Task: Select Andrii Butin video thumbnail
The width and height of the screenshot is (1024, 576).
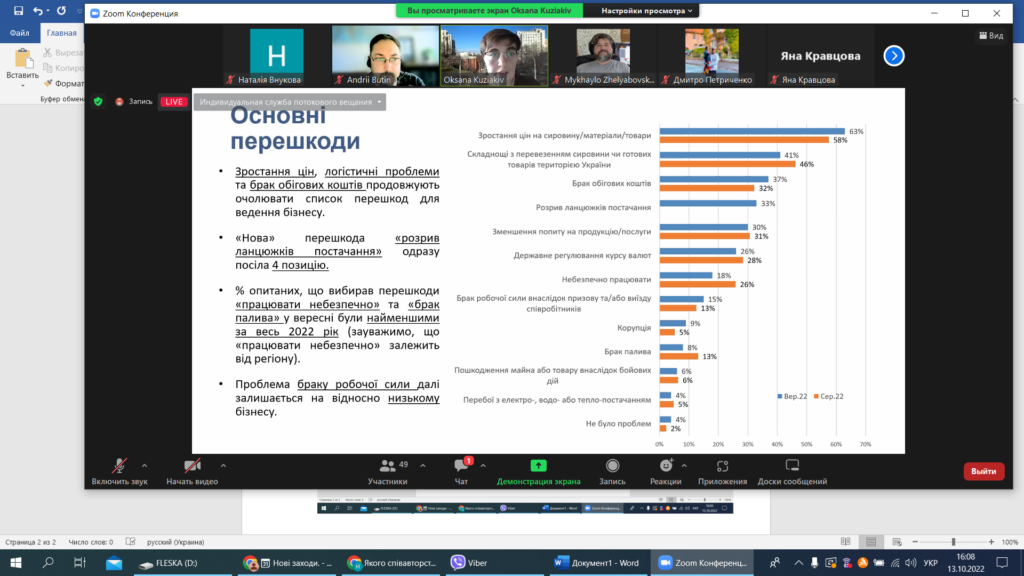Action: tap(385, 56)
